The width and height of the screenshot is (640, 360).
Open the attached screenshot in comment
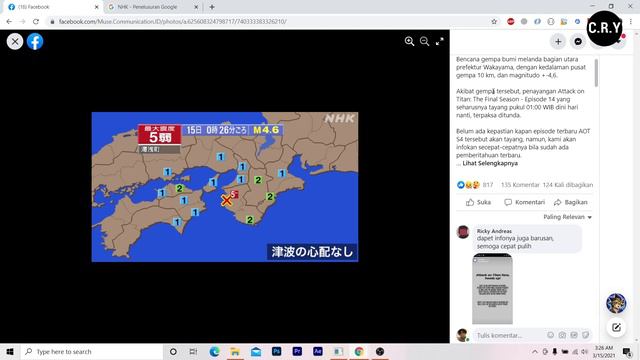click(x=492, y=289)
